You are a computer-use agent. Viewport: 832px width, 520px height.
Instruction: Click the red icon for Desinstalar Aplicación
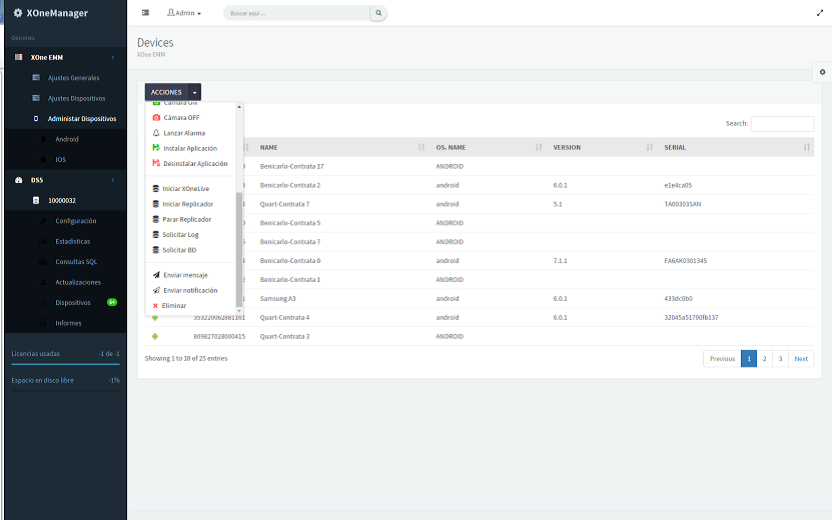tap(156, 163)
